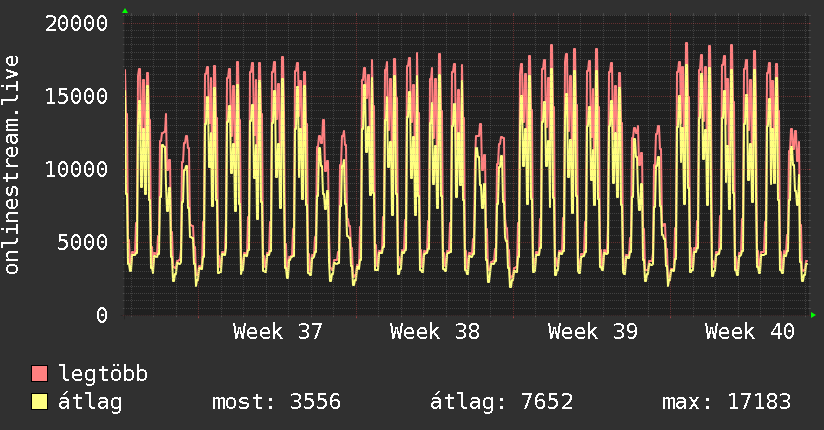Click the pink legtöbb legend swatch
Viewport: 824px width, 430px height.
pos(39,373)
